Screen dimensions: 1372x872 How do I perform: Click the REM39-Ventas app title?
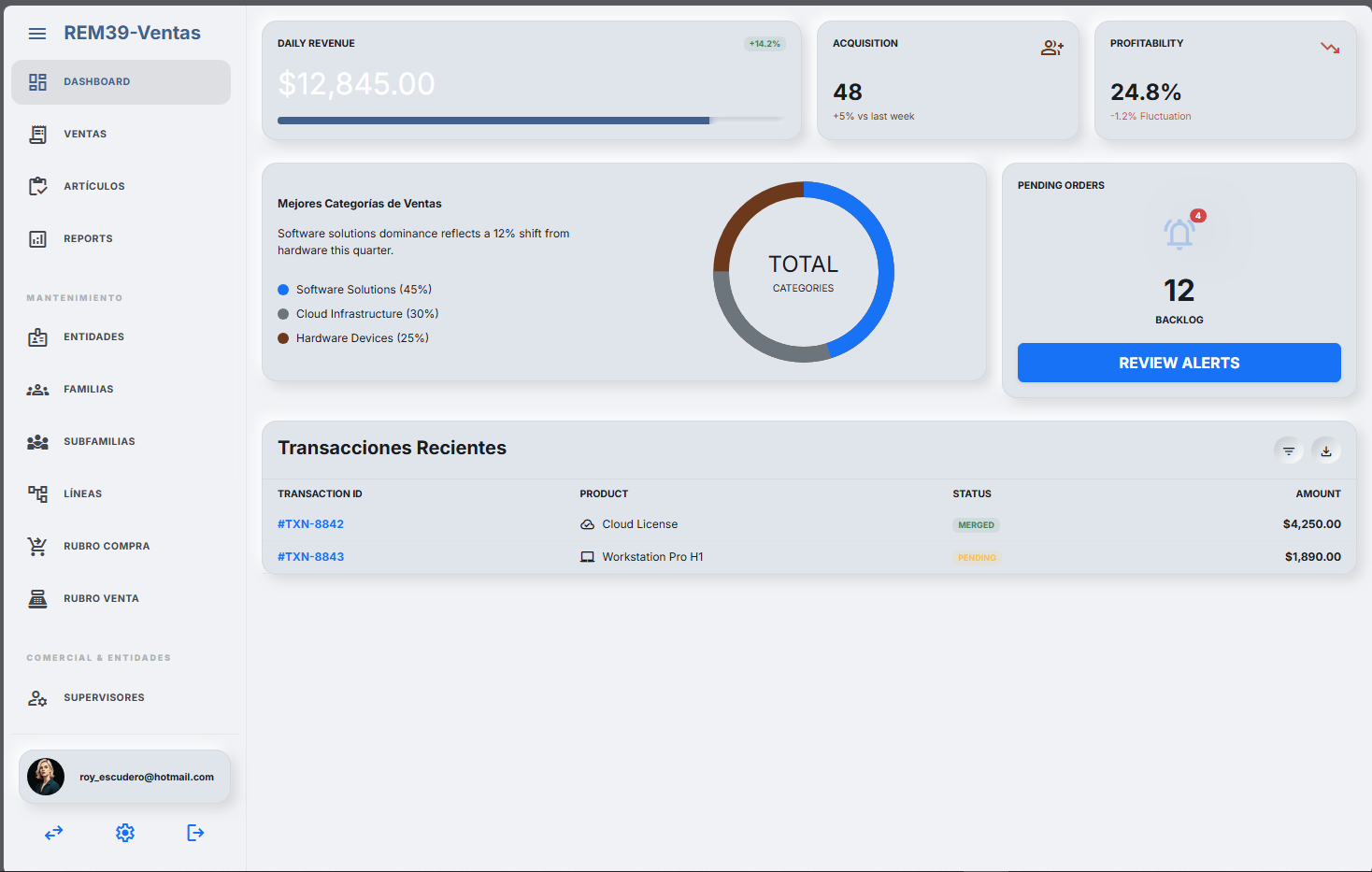pyautogui.click(x=132, y=33)
